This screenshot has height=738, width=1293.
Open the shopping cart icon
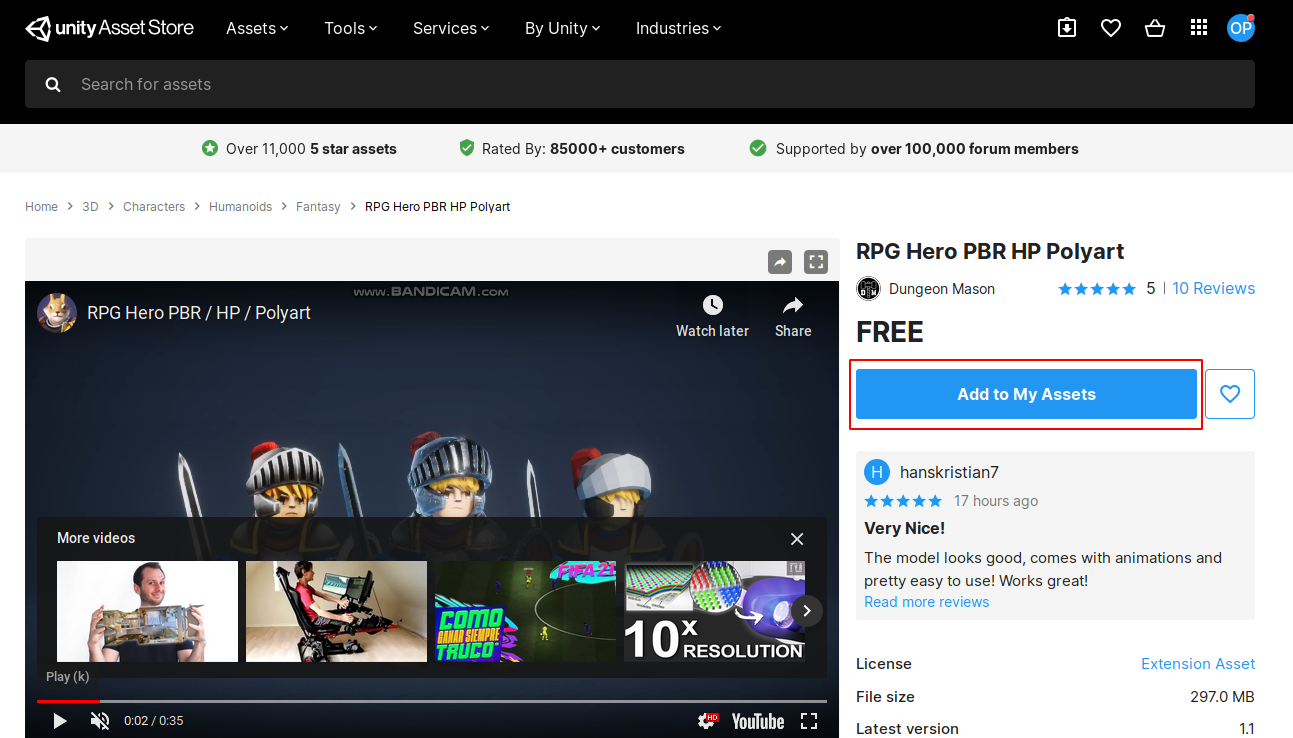point(1155,28)
